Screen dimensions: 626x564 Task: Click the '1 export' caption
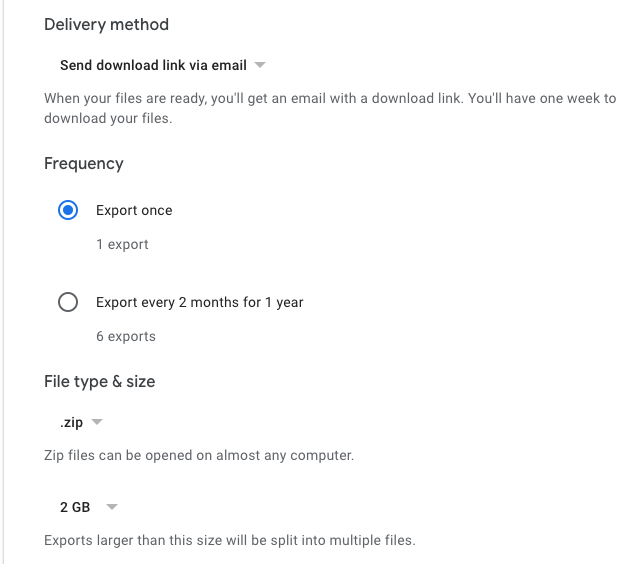(x=122, y=244)
